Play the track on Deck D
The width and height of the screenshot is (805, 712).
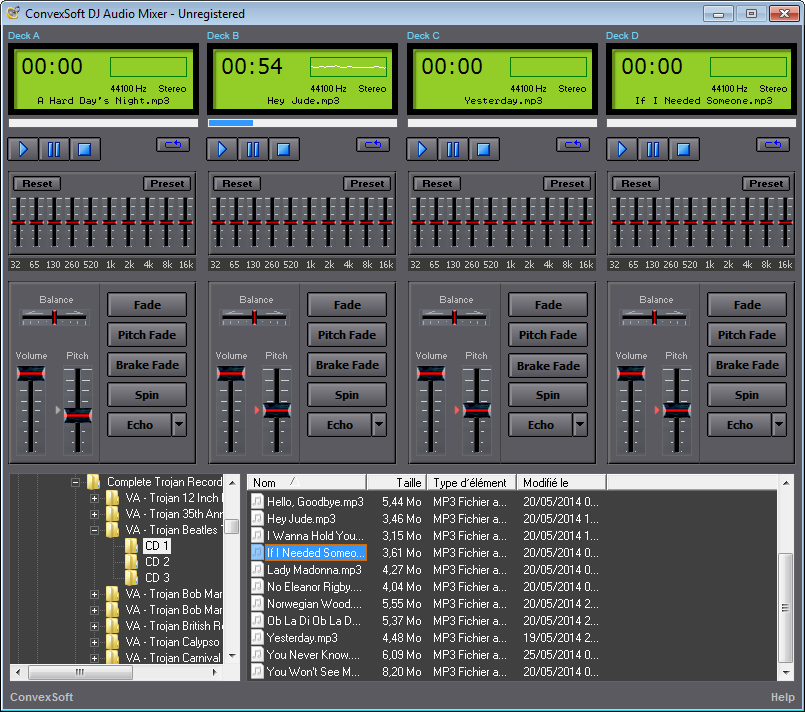(622, 149)
